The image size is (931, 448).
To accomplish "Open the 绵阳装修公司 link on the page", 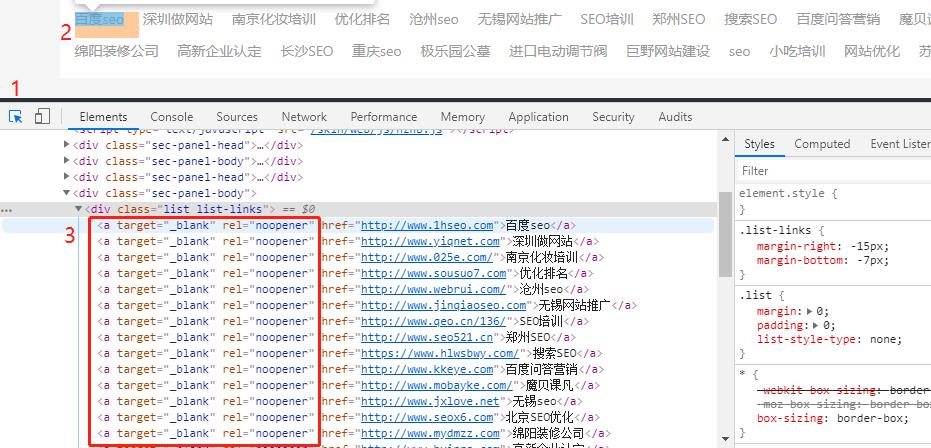I will click(x=116, y=51).
